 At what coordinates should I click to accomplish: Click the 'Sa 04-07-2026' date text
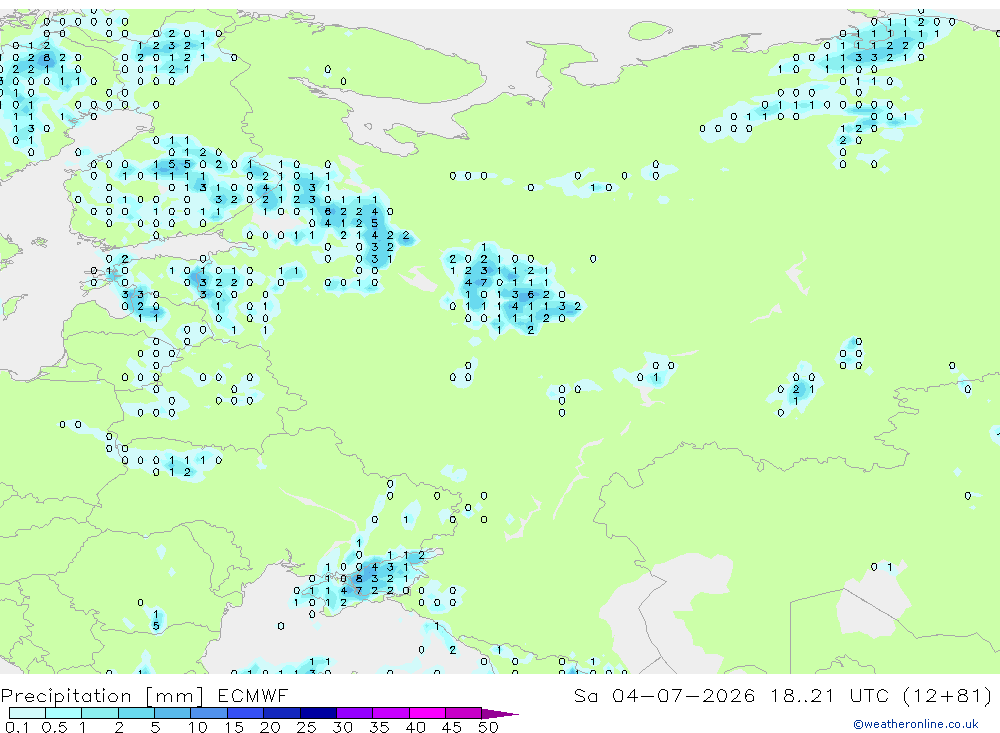665,695
